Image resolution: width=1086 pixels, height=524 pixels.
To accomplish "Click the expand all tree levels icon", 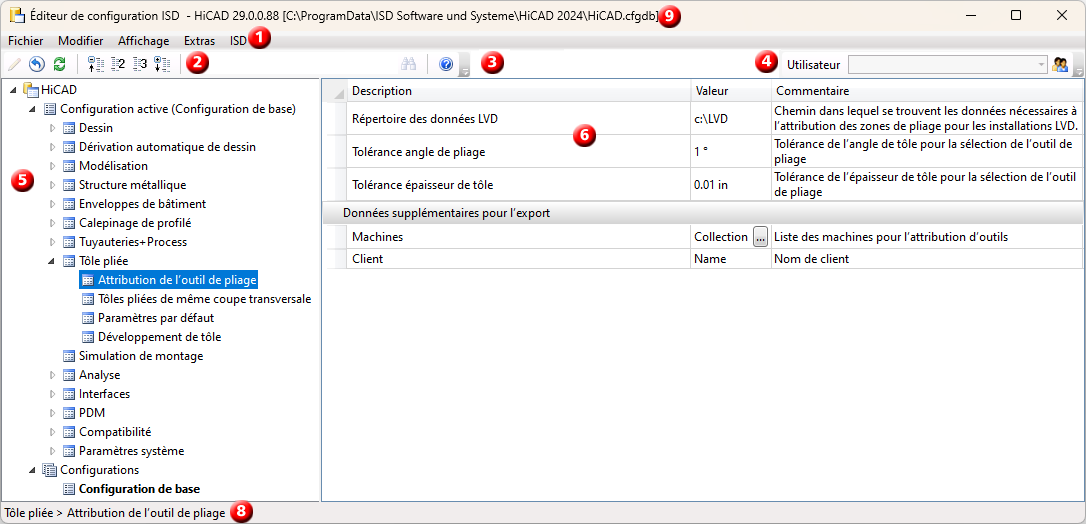I will click(162, 64).
